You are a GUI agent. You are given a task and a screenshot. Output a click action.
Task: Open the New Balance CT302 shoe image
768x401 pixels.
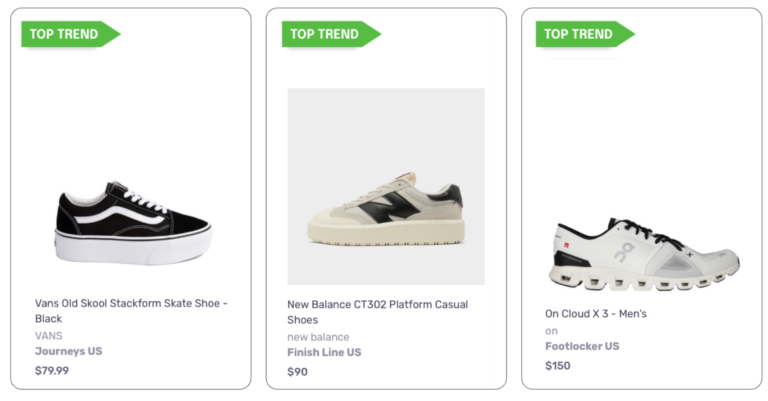[386, 187]
